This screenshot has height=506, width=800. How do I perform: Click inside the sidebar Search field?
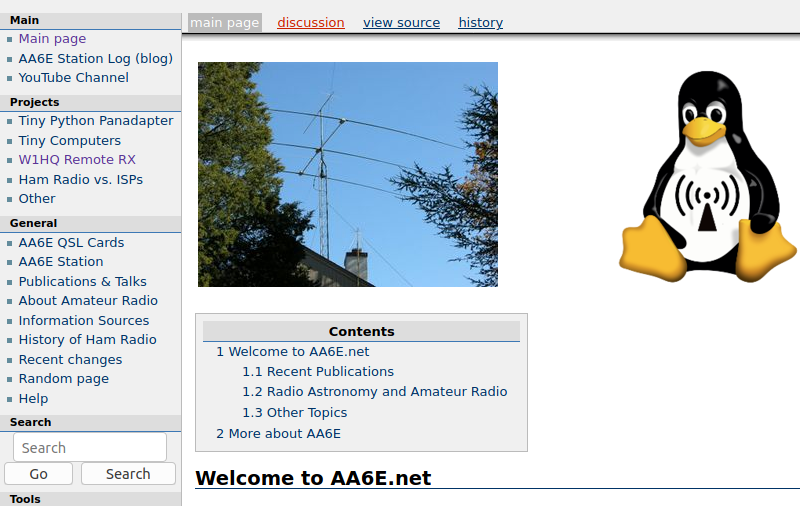pos(90,447)
